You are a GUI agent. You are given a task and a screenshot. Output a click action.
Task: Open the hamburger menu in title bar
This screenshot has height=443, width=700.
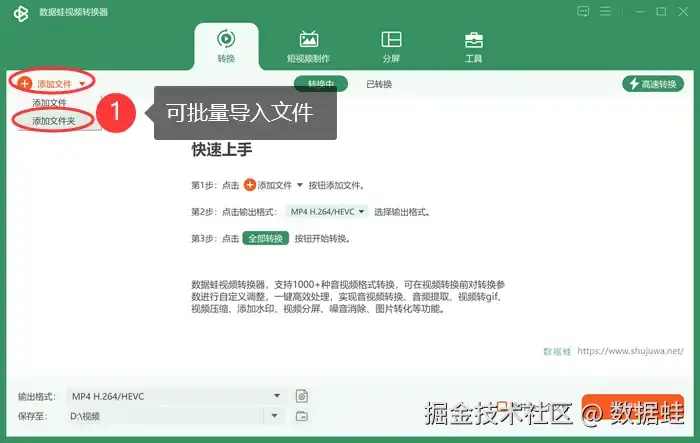pyautogui.click(x=605, y=11)
